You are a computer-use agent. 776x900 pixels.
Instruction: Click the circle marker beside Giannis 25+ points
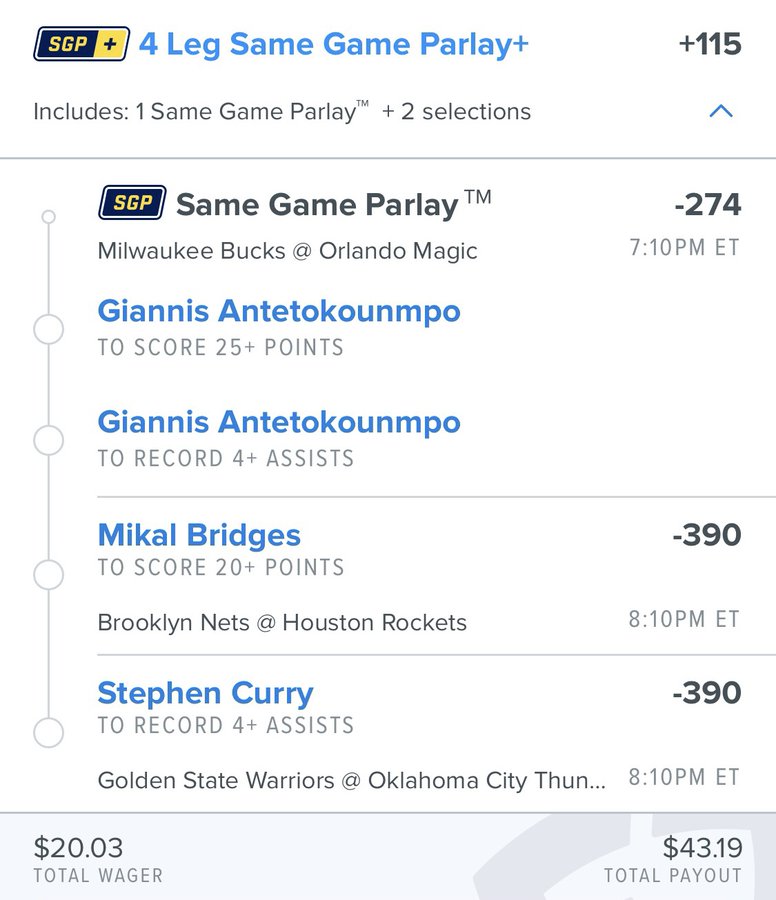coord(48,329)
